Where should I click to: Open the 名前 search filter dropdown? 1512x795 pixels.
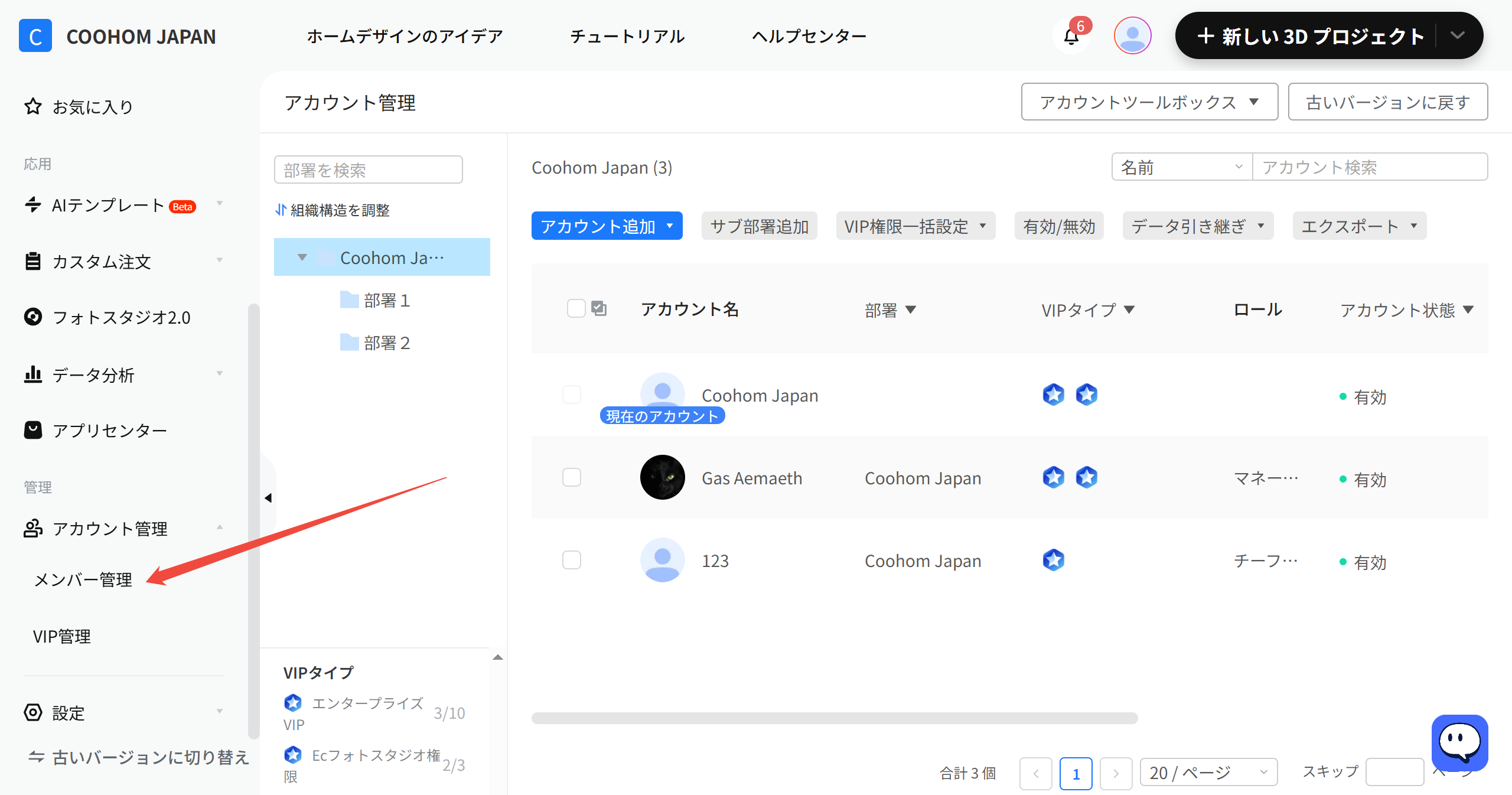(1182, 167)
